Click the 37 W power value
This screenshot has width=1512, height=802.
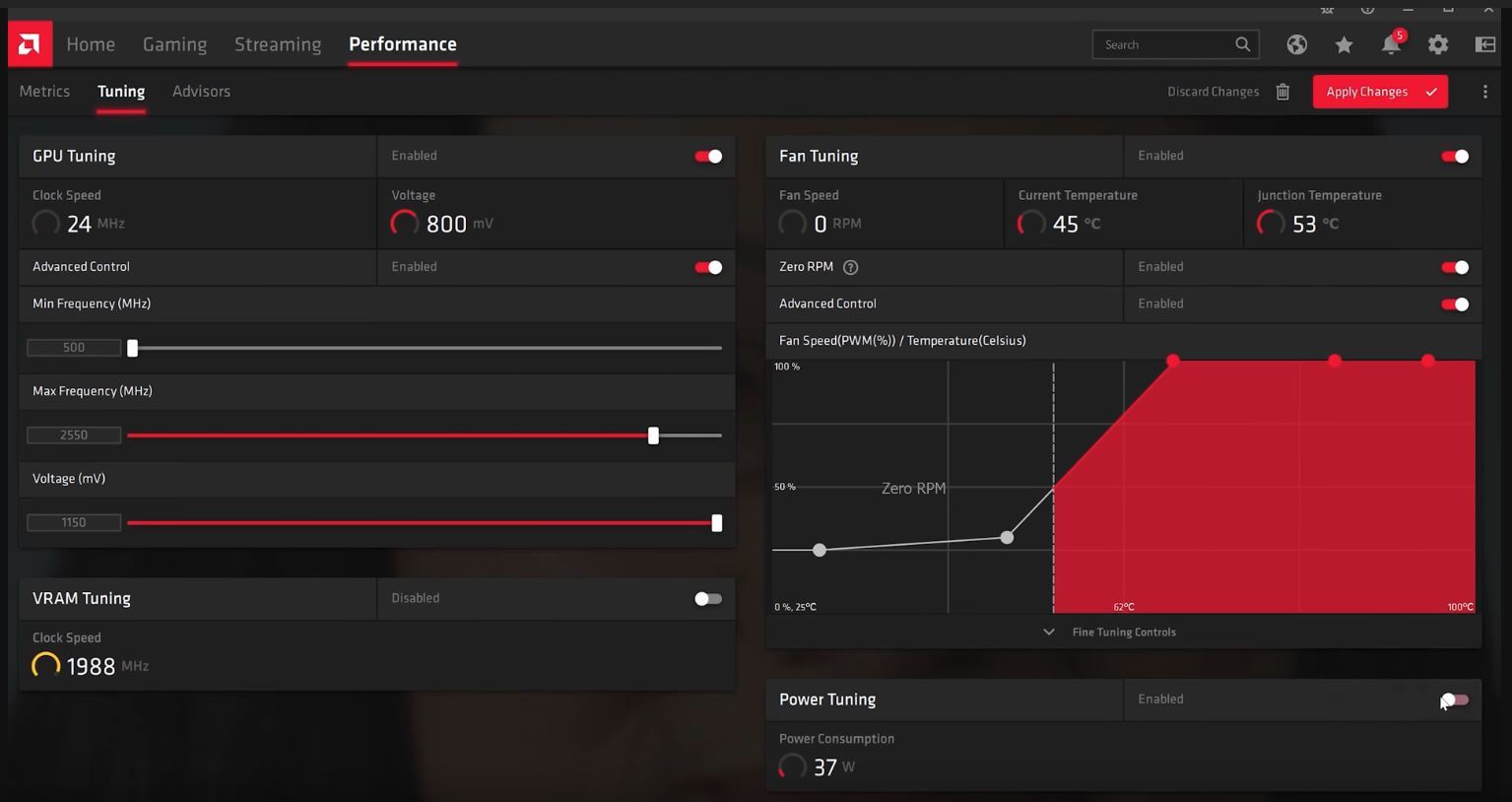pos(834,768)
